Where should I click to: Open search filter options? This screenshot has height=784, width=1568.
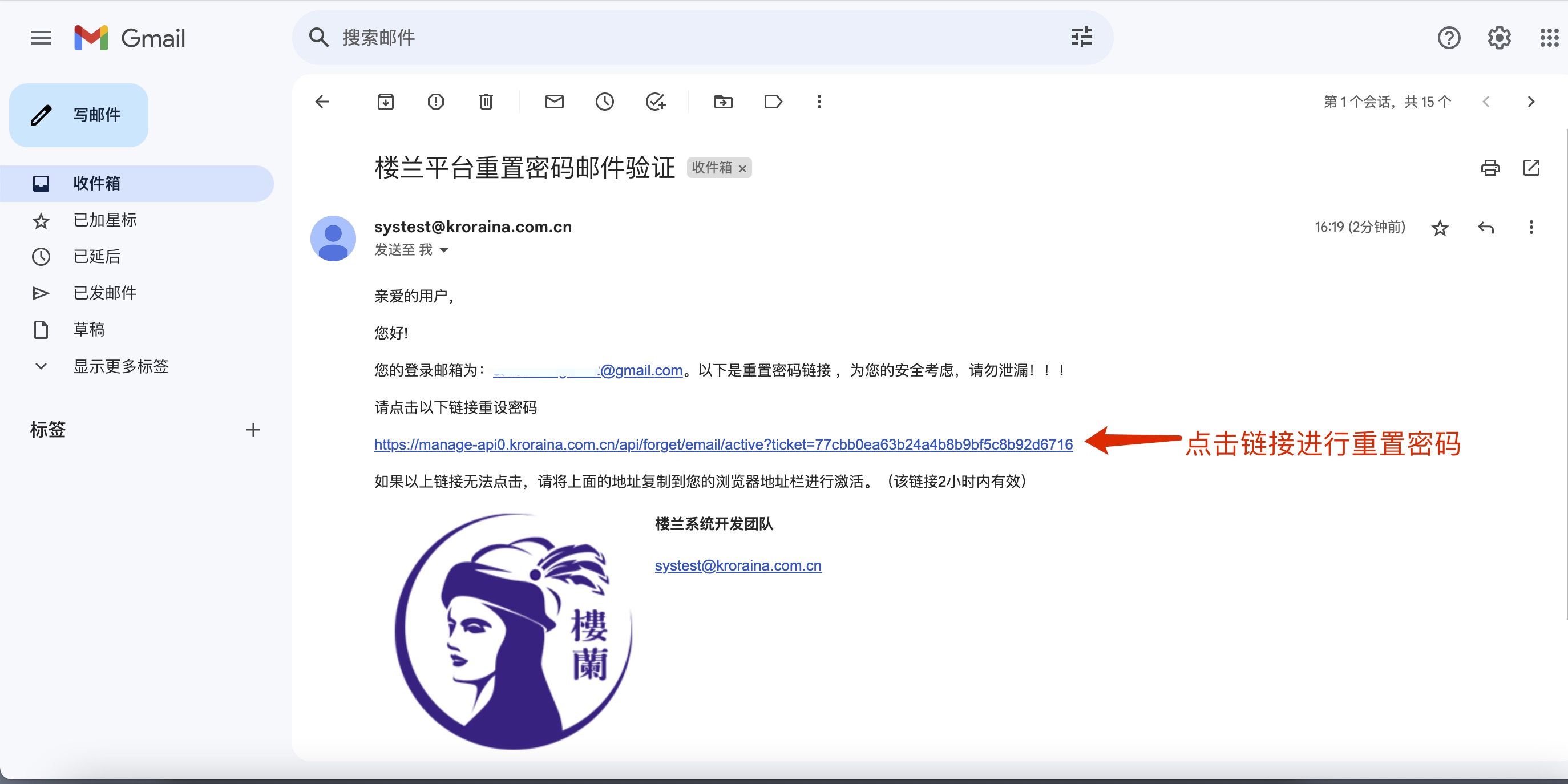tap(1081, 38)
